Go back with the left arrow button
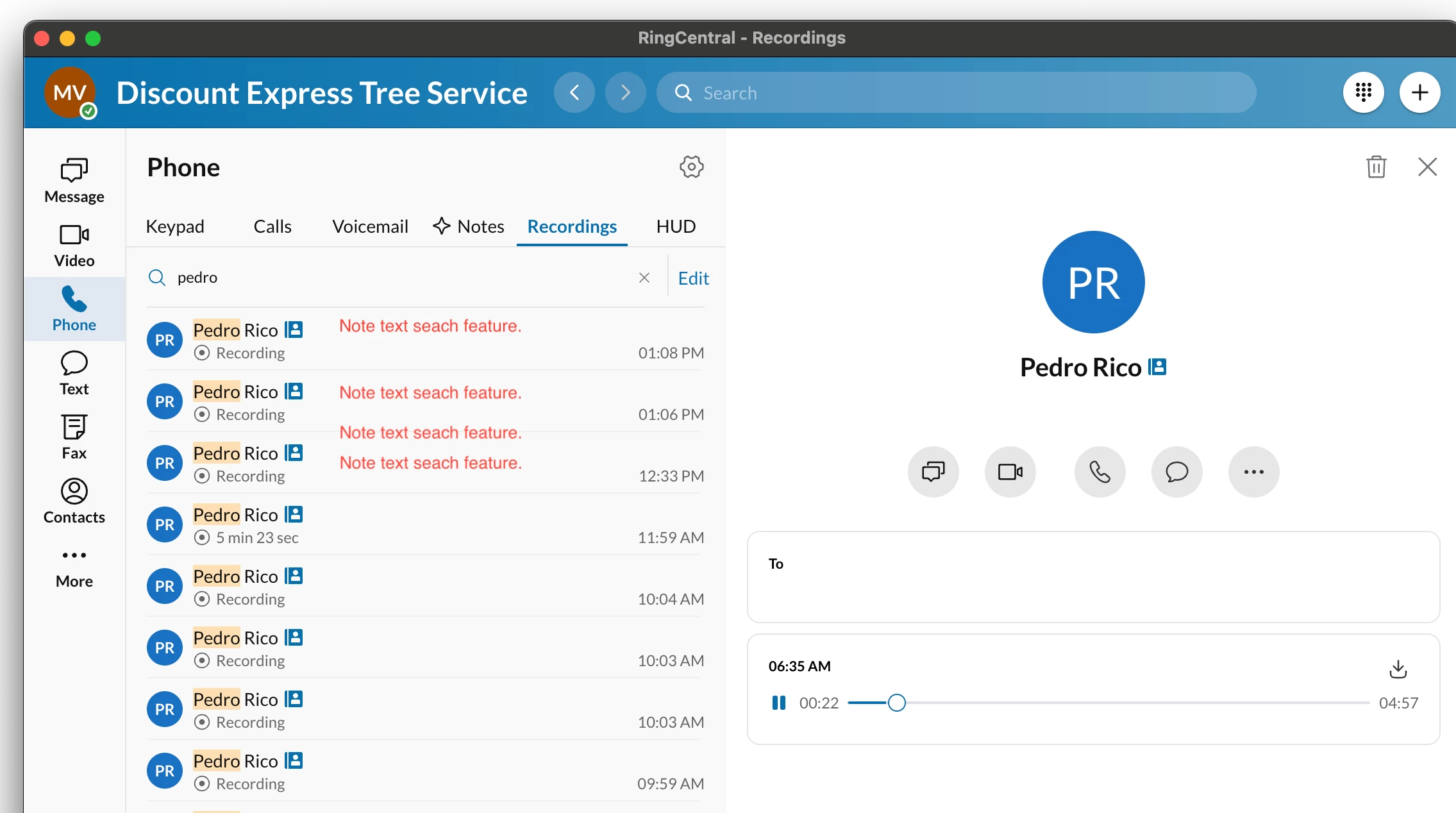Screen dimensions: 1456x813 [574, 92]
